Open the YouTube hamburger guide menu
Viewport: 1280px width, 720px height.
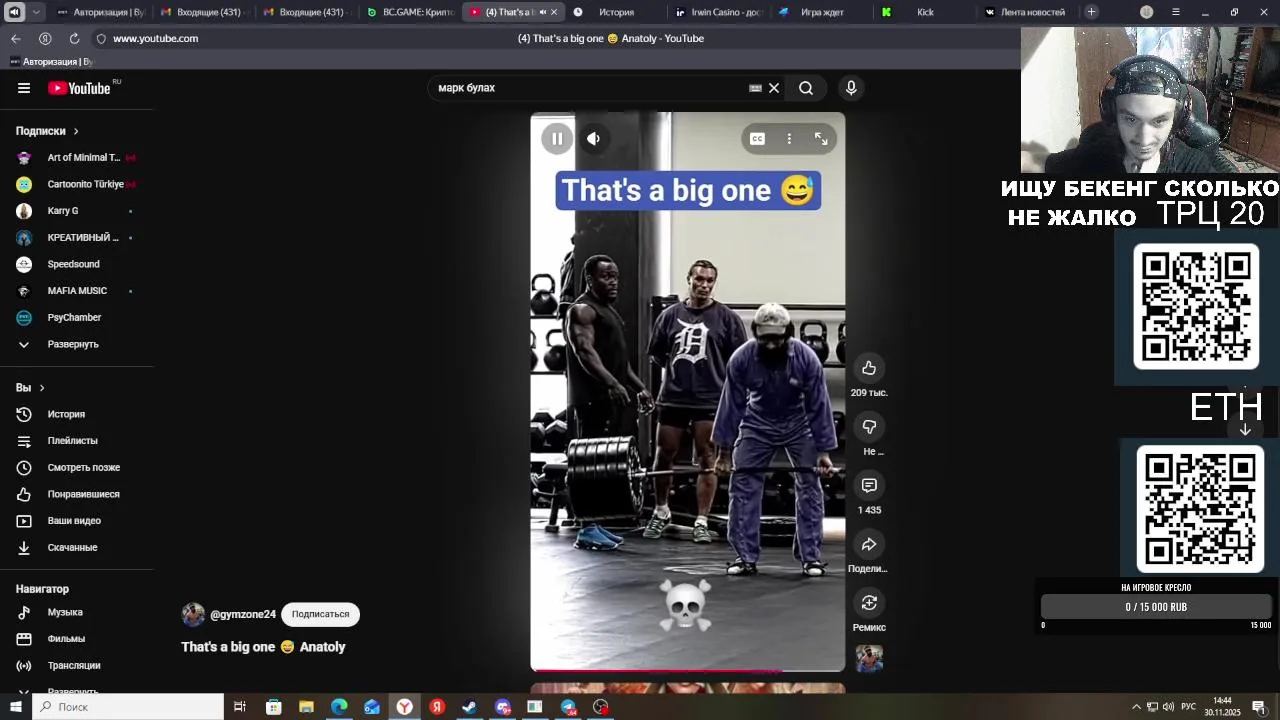pyautogui.click(x=24, y=88)
